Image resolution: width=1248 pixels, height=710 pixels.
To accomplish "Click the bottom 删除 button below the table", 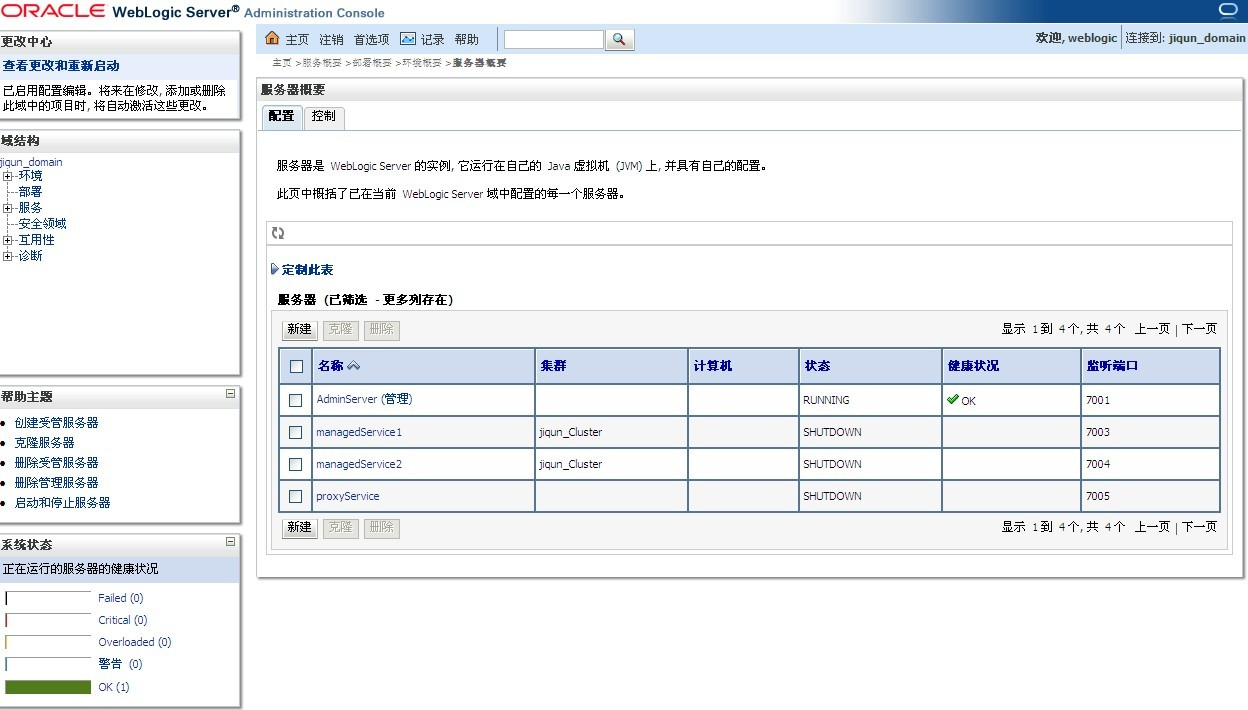I will pyautogui.click(x=382, y=528).
